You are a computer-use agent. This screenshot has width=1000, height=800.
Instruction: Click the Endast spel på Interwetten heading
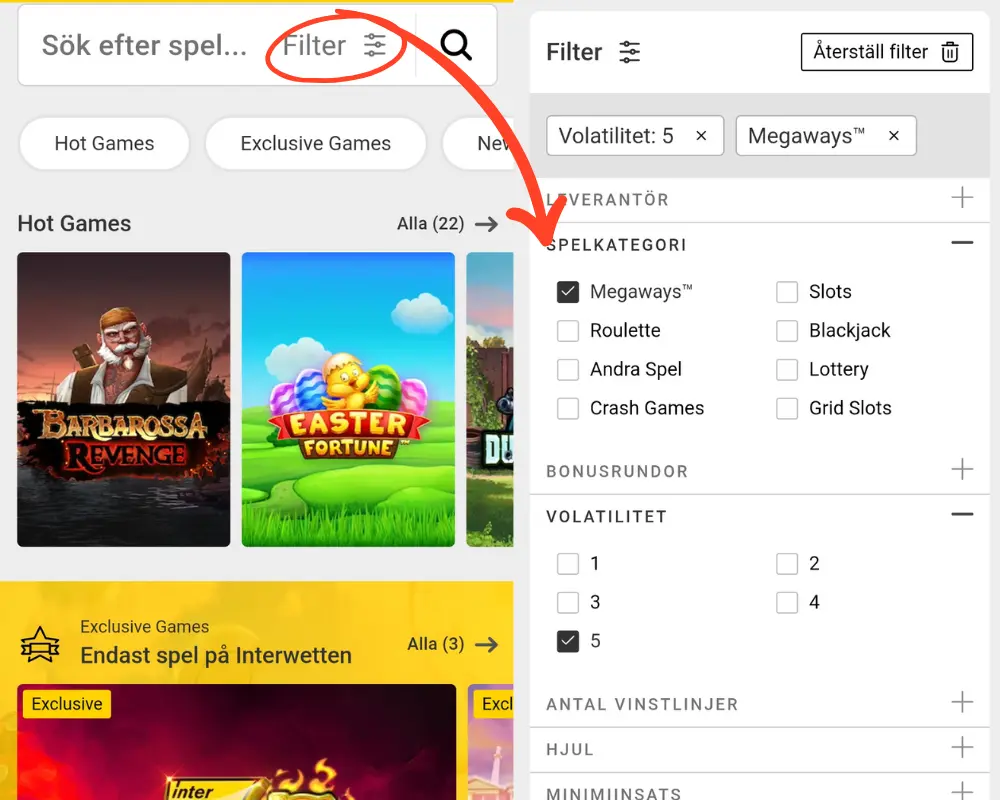pos(216,656)
